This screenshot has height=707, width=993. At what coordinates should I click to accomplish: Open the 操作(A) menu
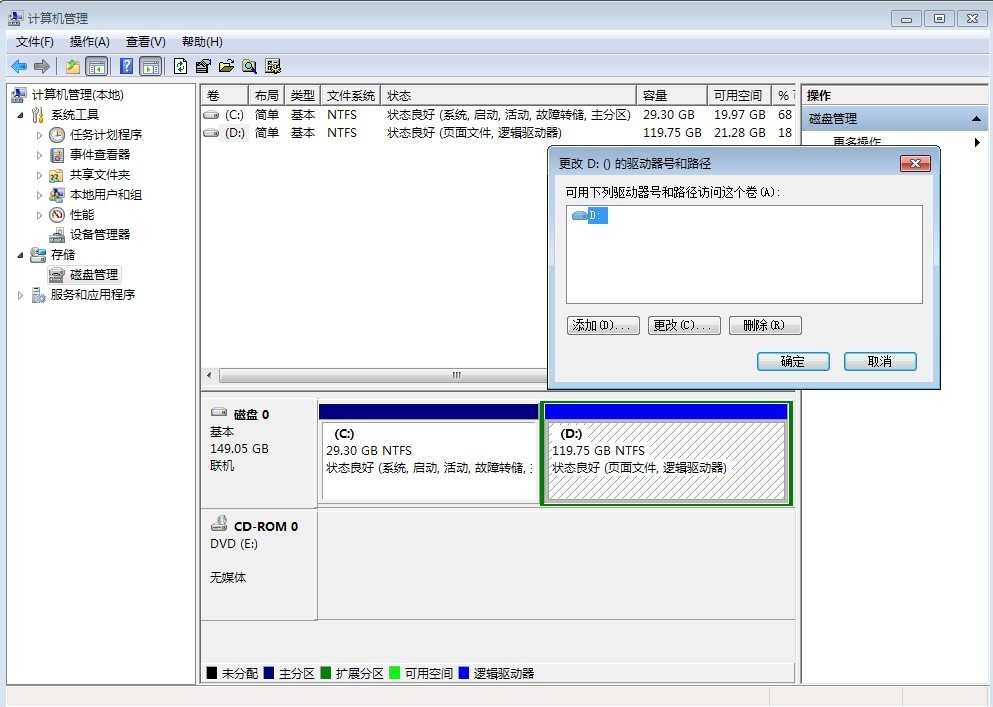click(89, 42)
